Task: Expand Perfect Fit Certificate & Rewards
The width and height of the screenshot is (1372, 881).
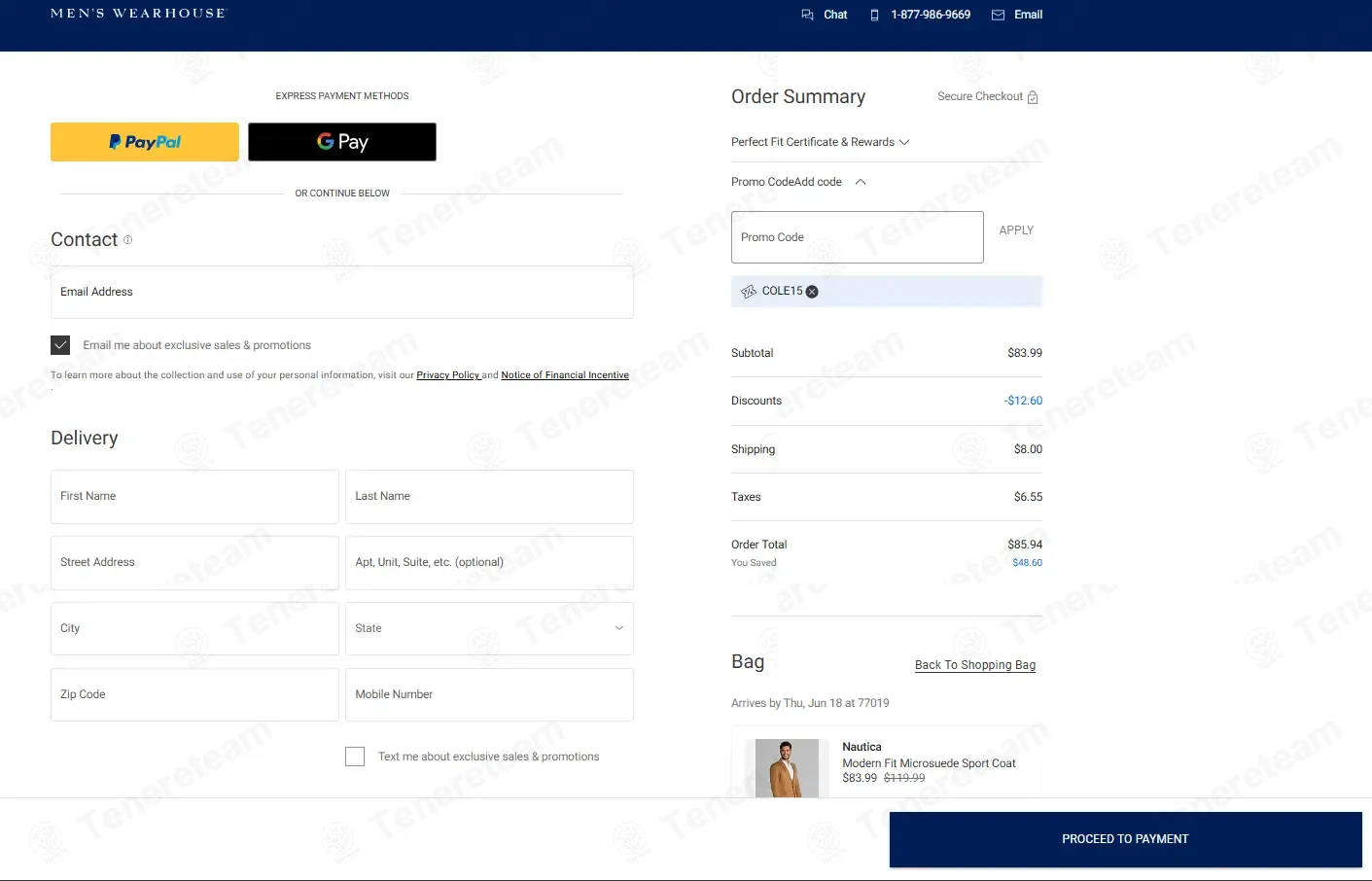Action: click(x=820, y=142)
